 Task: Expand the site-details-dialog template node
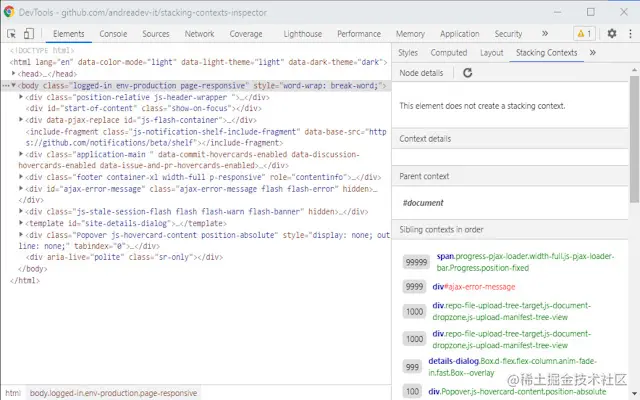[x=22, y=223]
